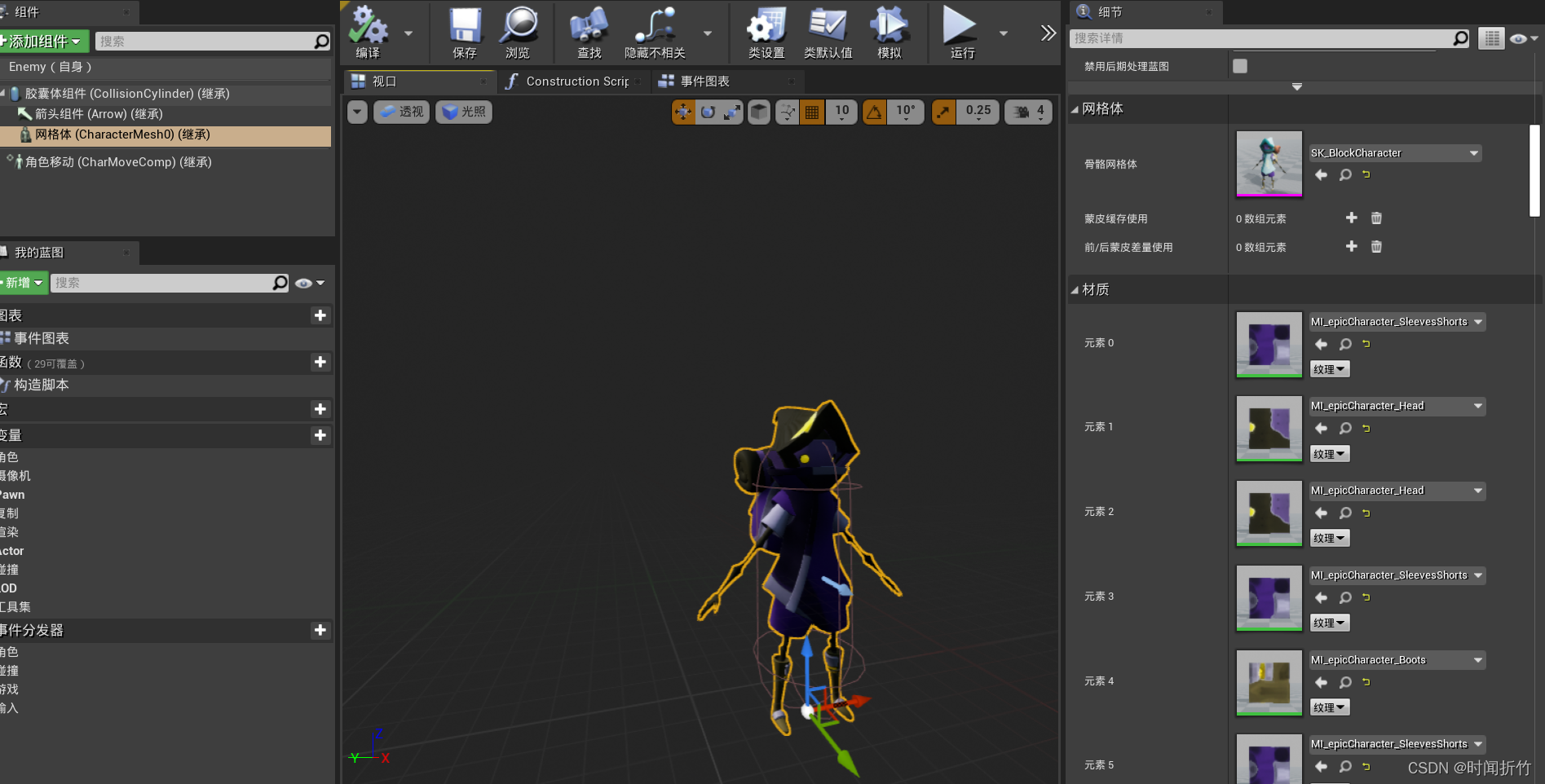Open hide unrelated options dropdown arrow
The image size is (1545, 784).
[x=707, y=33]
